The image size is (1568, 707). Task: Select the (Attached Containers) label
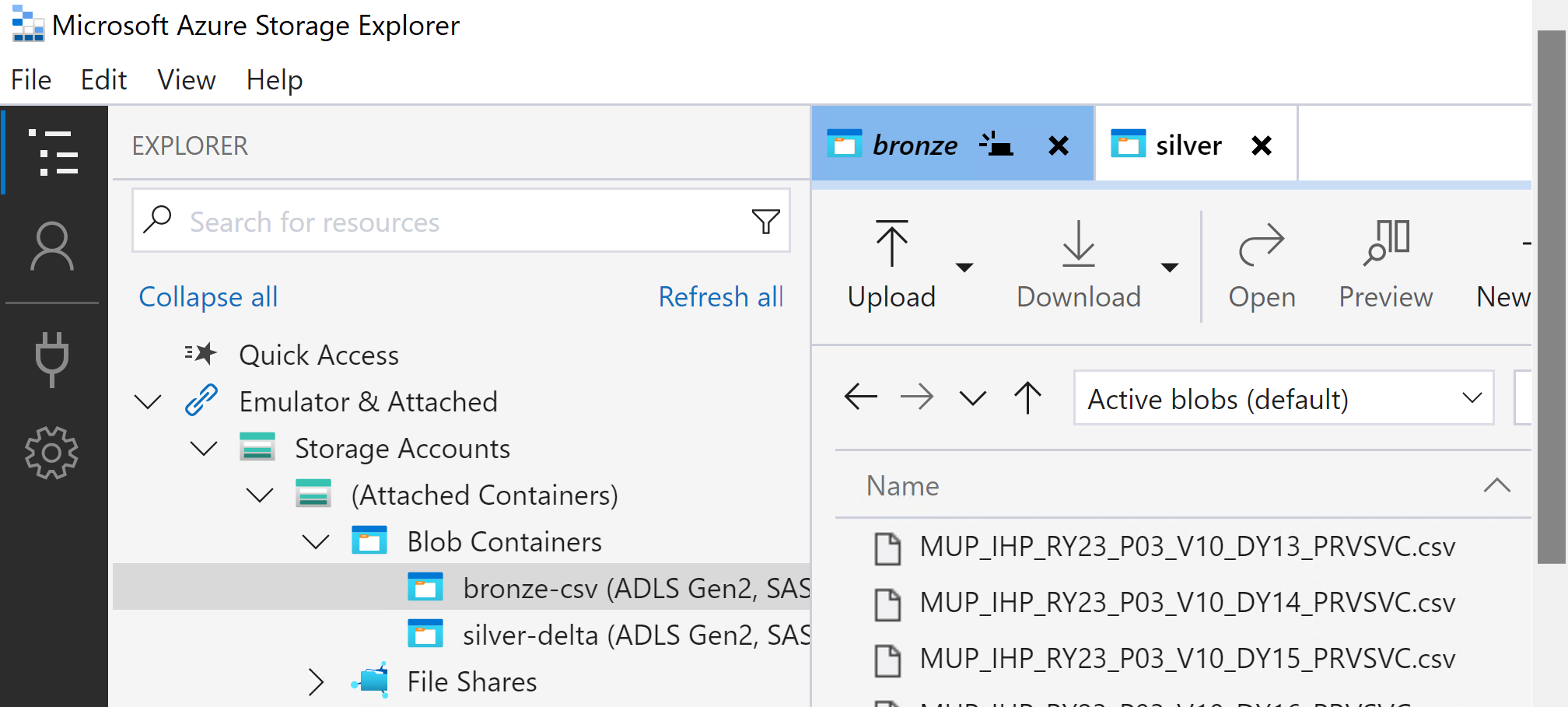click(x=485, y=495)
